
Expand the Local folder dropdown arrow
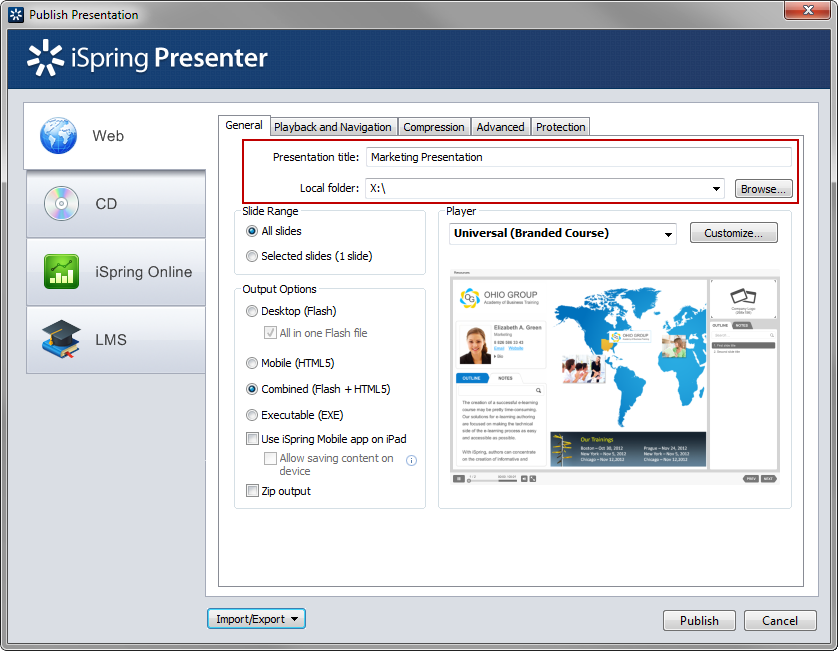click(716, 189)
